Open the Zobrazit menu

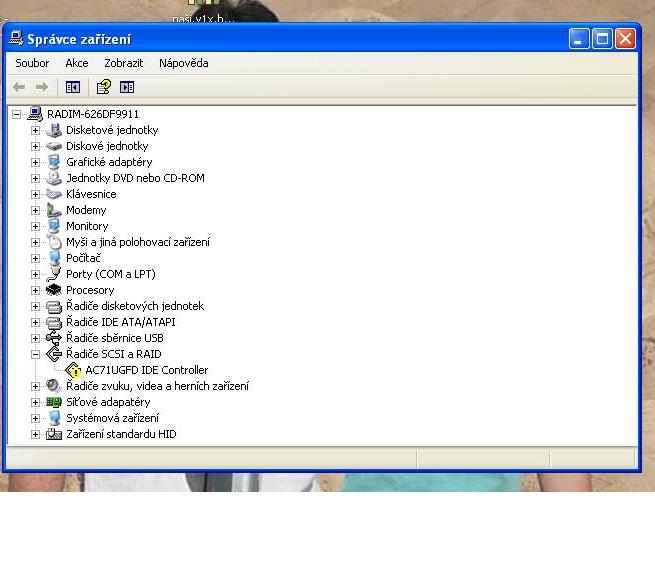[x=124, y=63]
